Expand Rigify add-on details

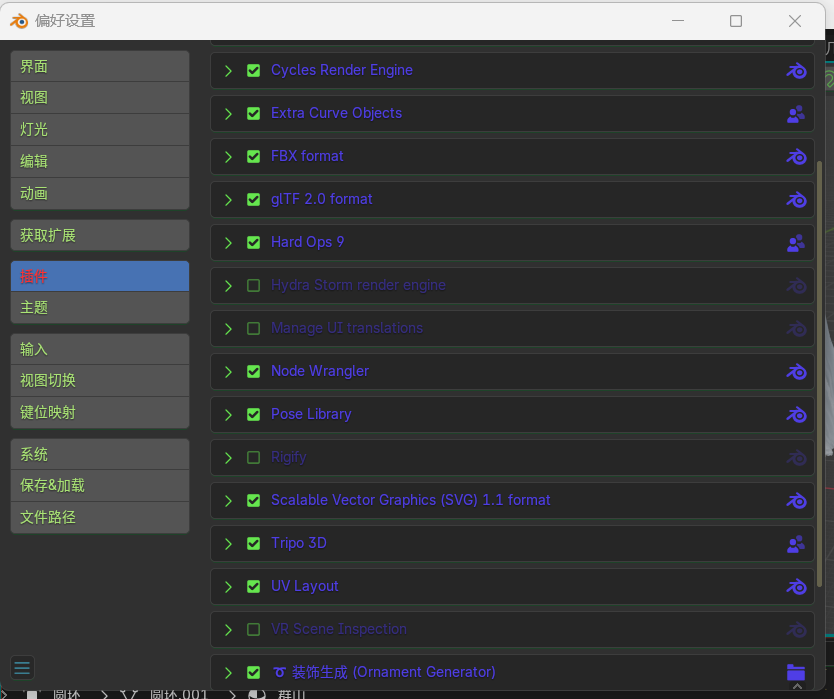pos(228,458)
